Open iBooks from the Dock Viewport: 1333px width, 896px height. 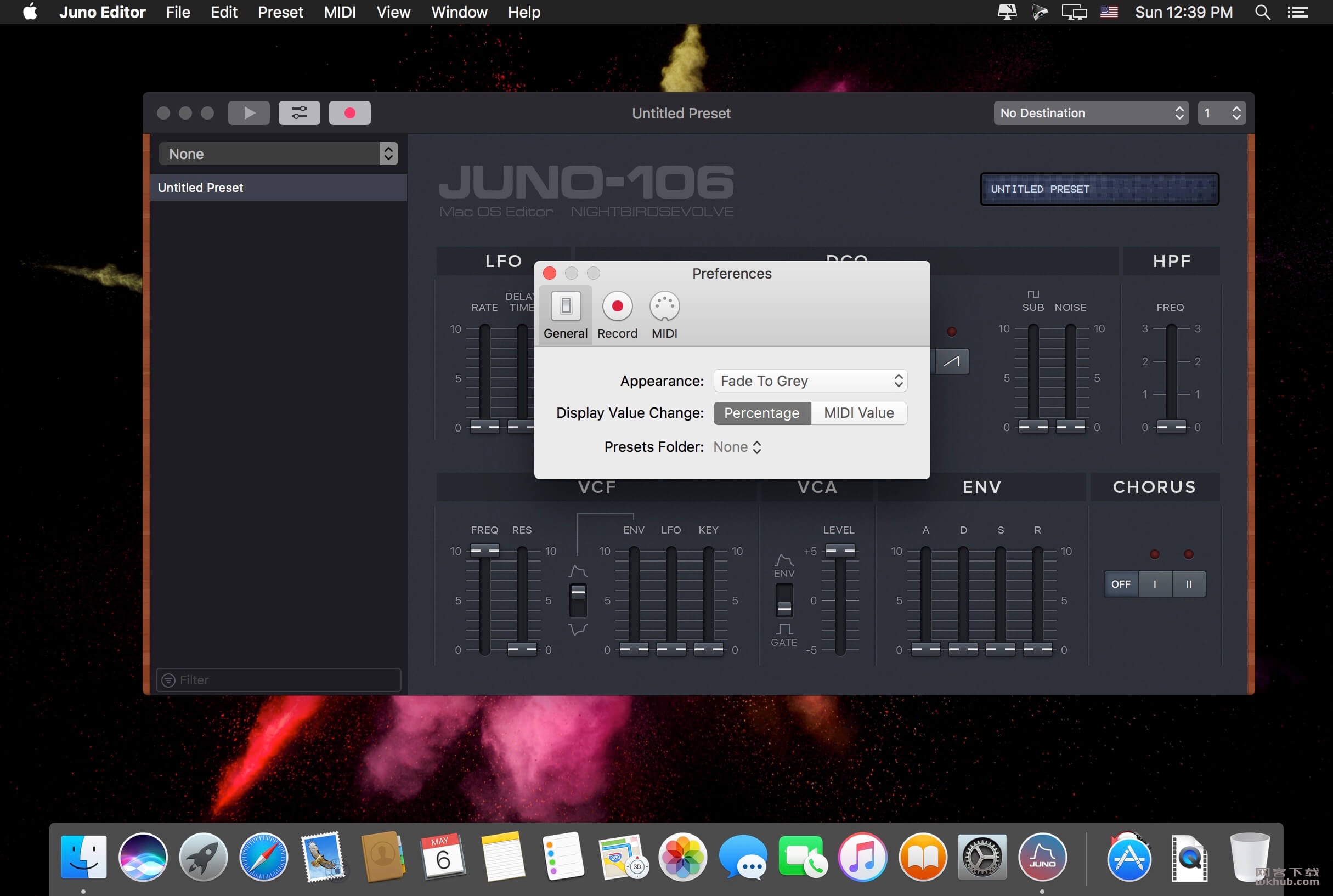click(923, 857)
